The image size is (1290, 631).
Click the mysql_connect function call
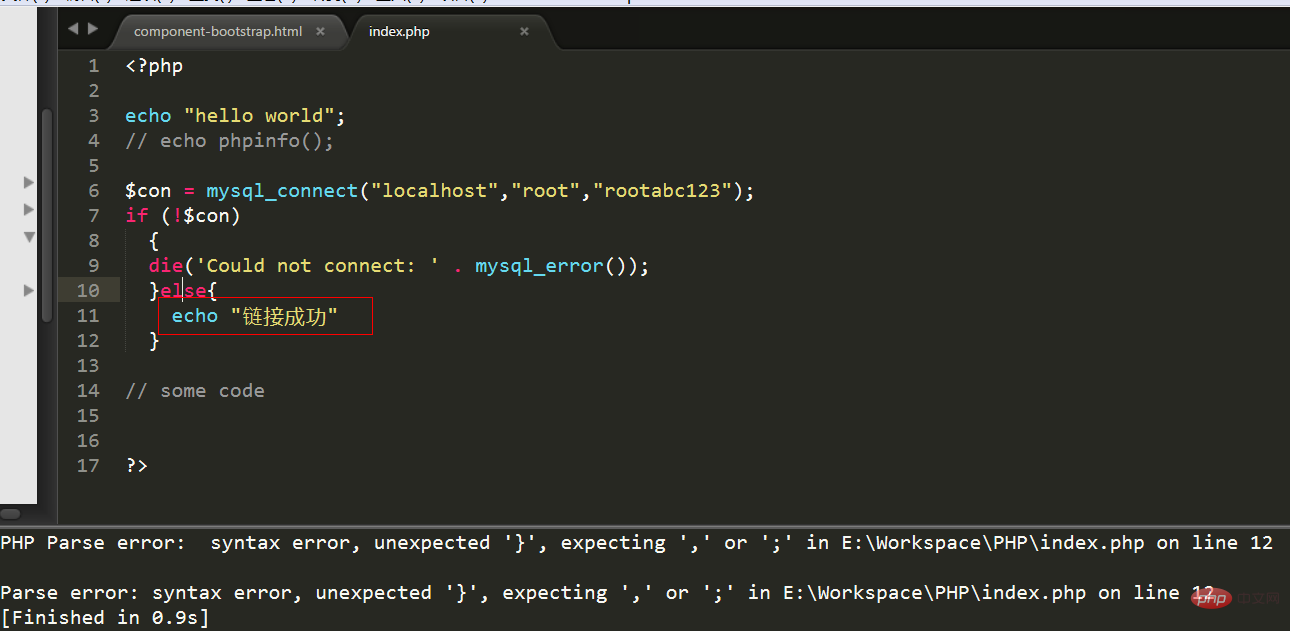click(282, 191)
